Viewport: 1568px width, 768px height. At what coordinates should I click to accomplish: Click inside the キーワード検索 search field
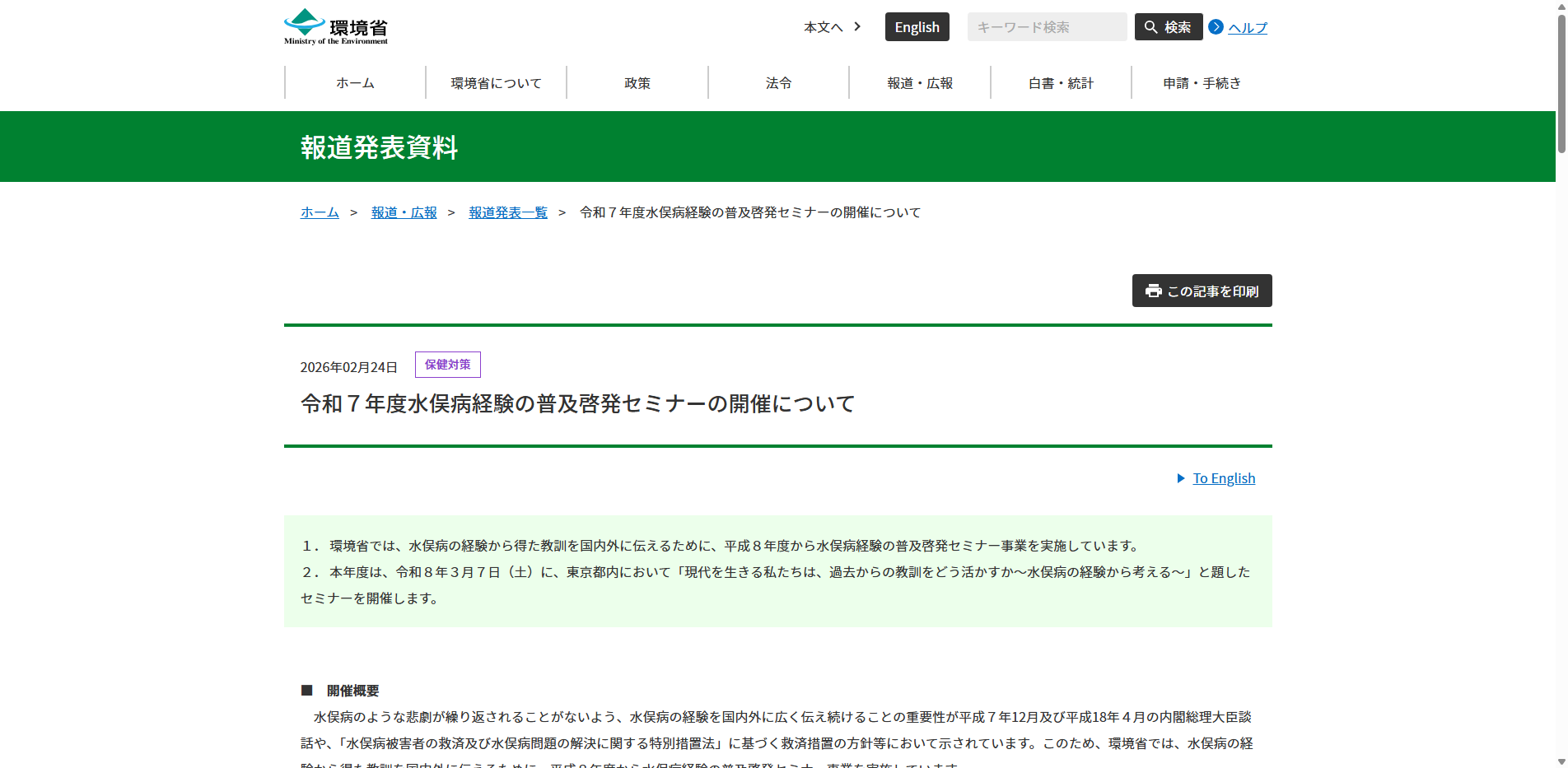(1046, 26)
